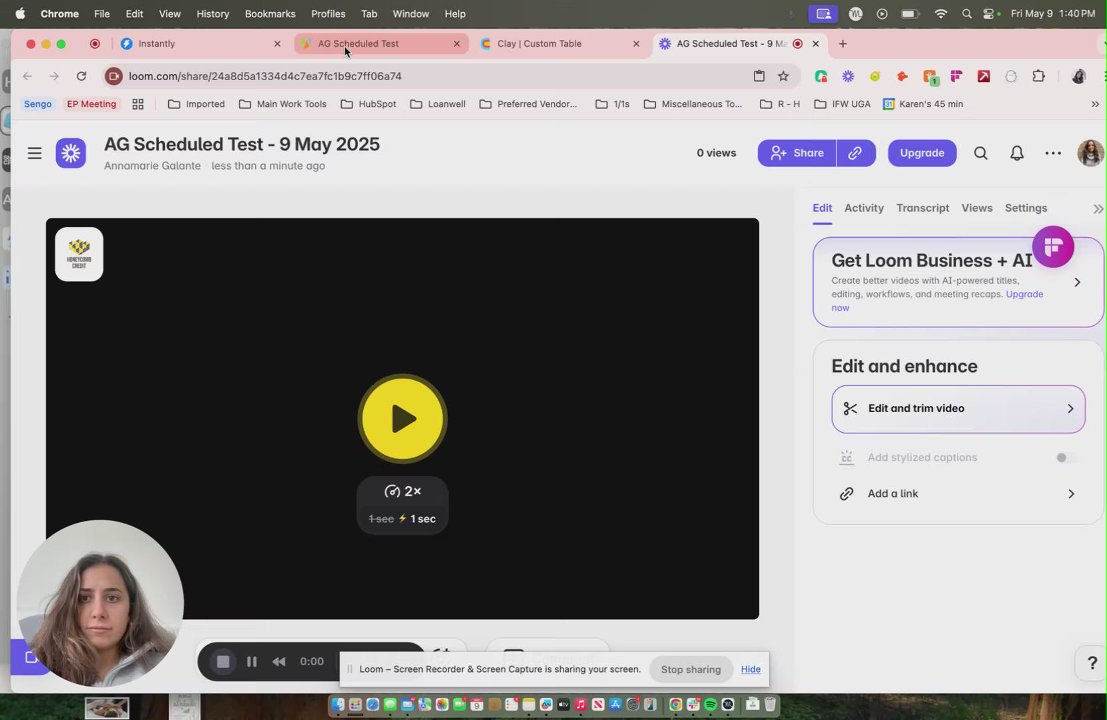Click the purple Loom logo home icon
Screen dimensions: 1107x720
[71, 153]
